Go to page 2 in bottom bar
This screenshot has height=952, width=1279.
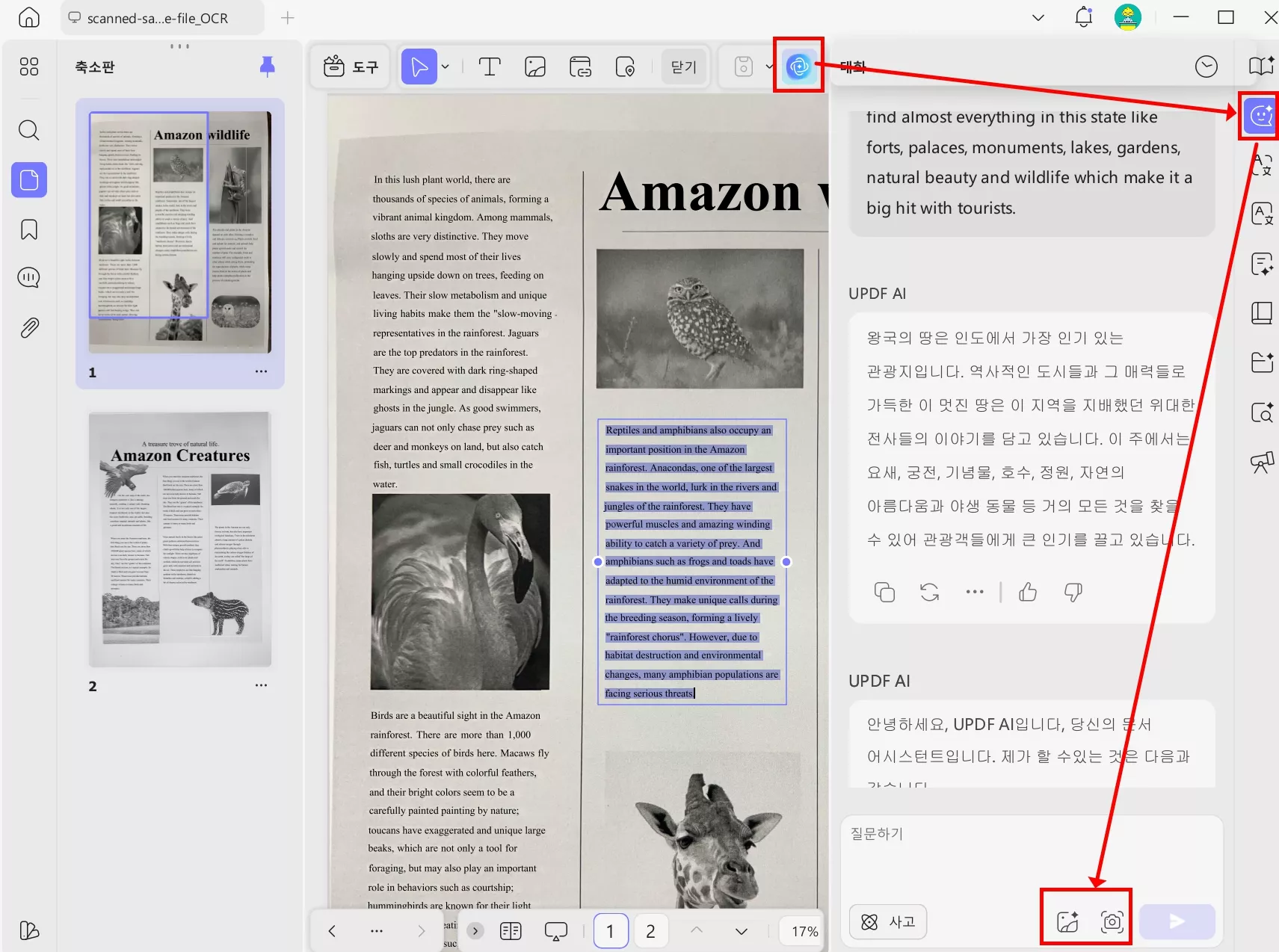(650, 931)
